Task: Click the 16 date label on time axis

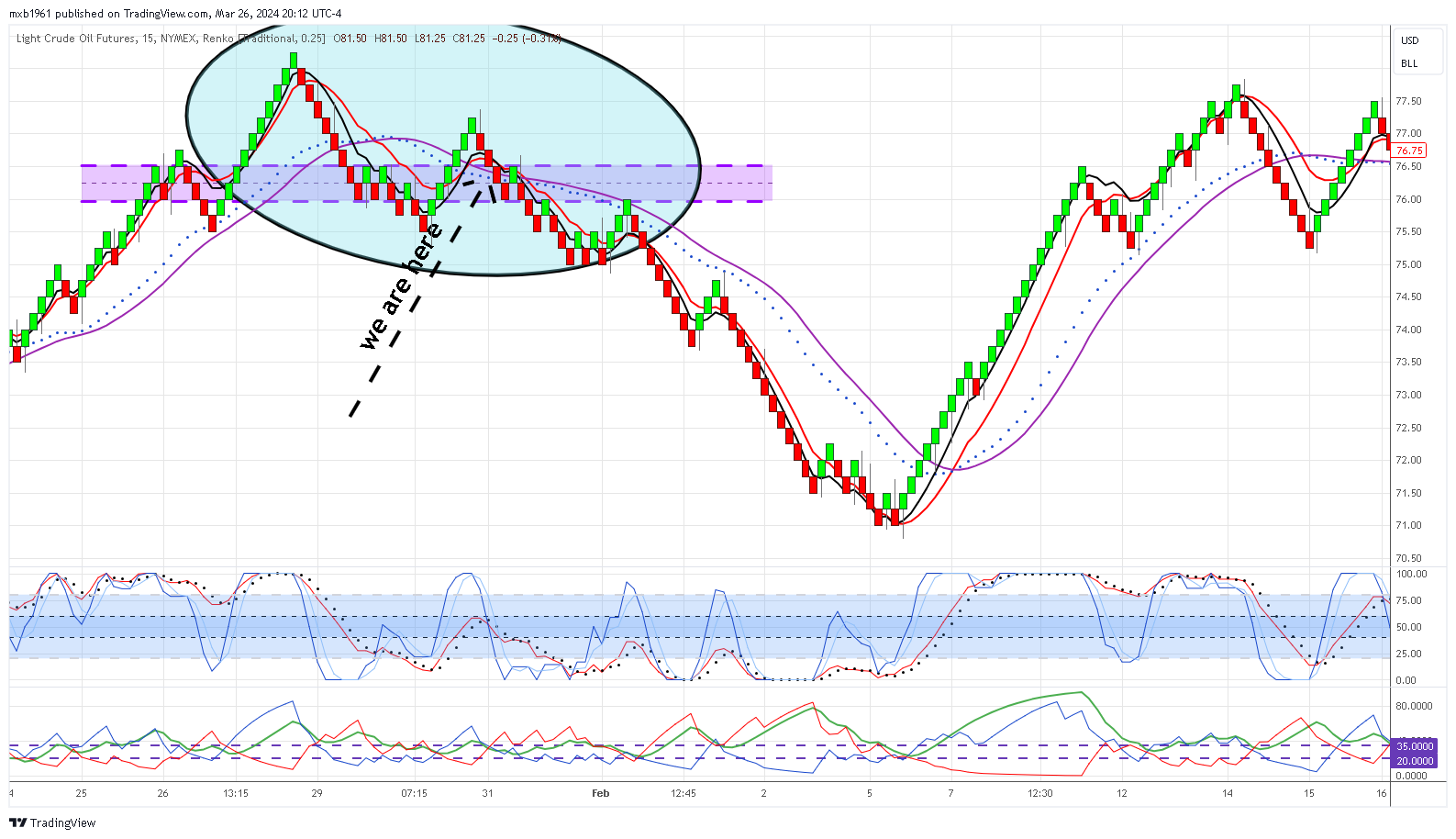Action: click(1381, 793)
